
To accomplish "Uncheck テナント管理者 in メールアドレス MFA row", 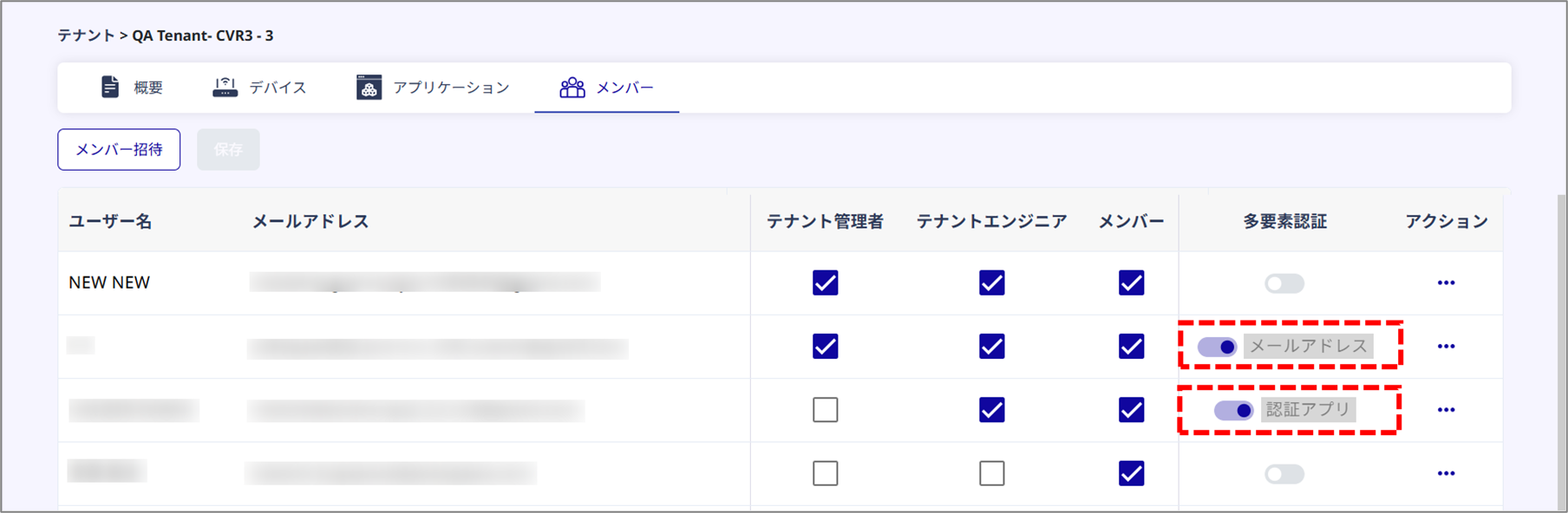I will tap(826, 347).
